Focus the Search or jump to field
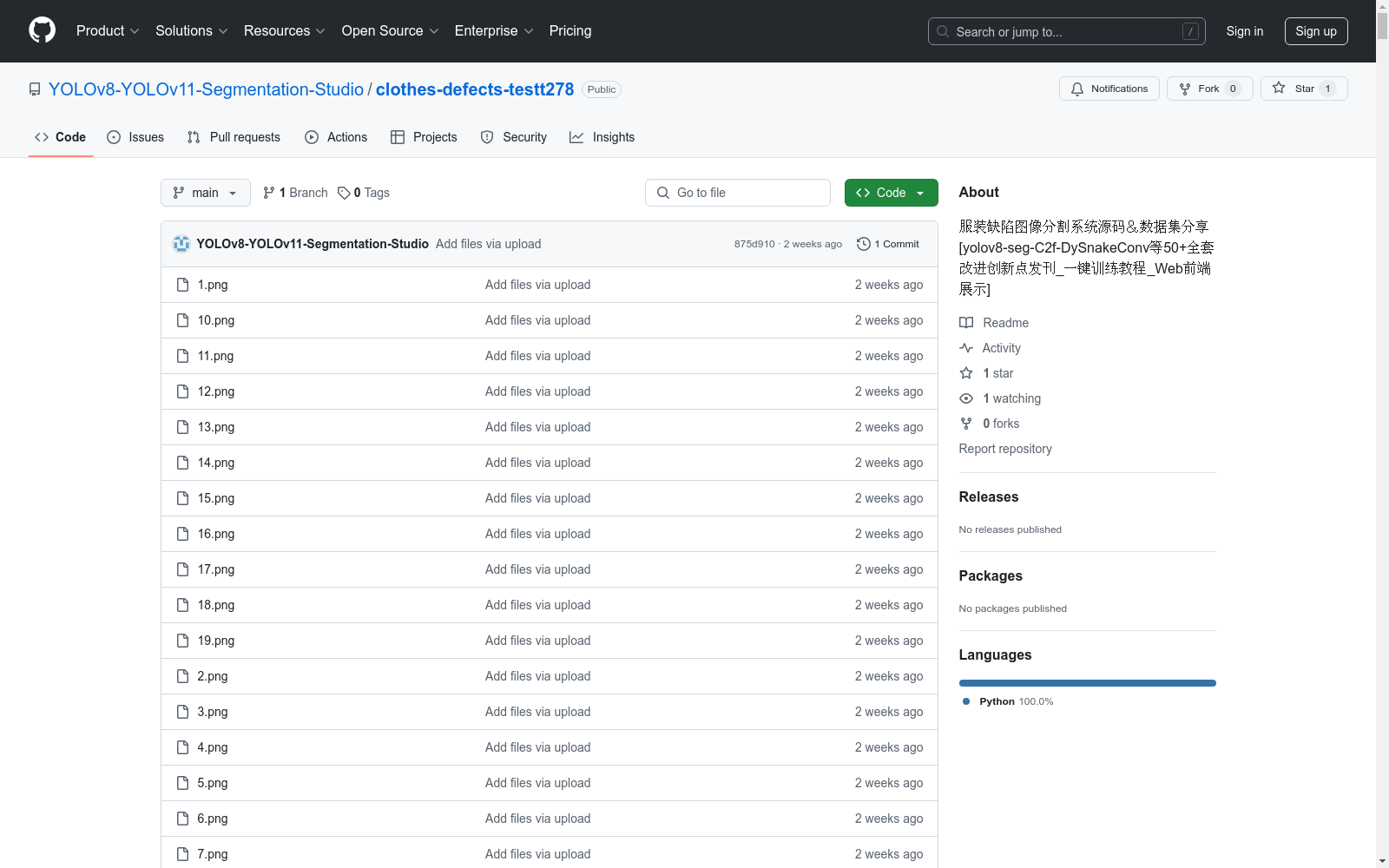The image size is (1389, 868). point(1067,31)
